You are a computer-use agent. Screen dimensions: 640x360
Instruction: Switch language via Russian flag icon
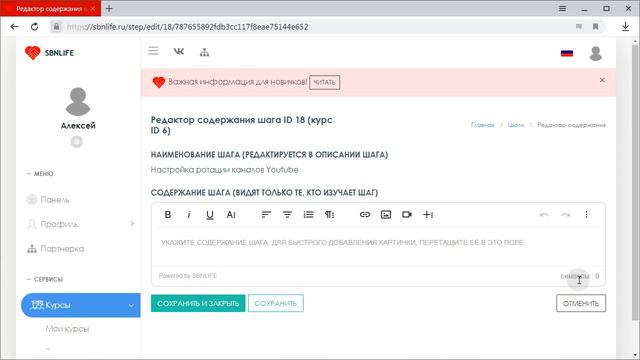[567, 53]
